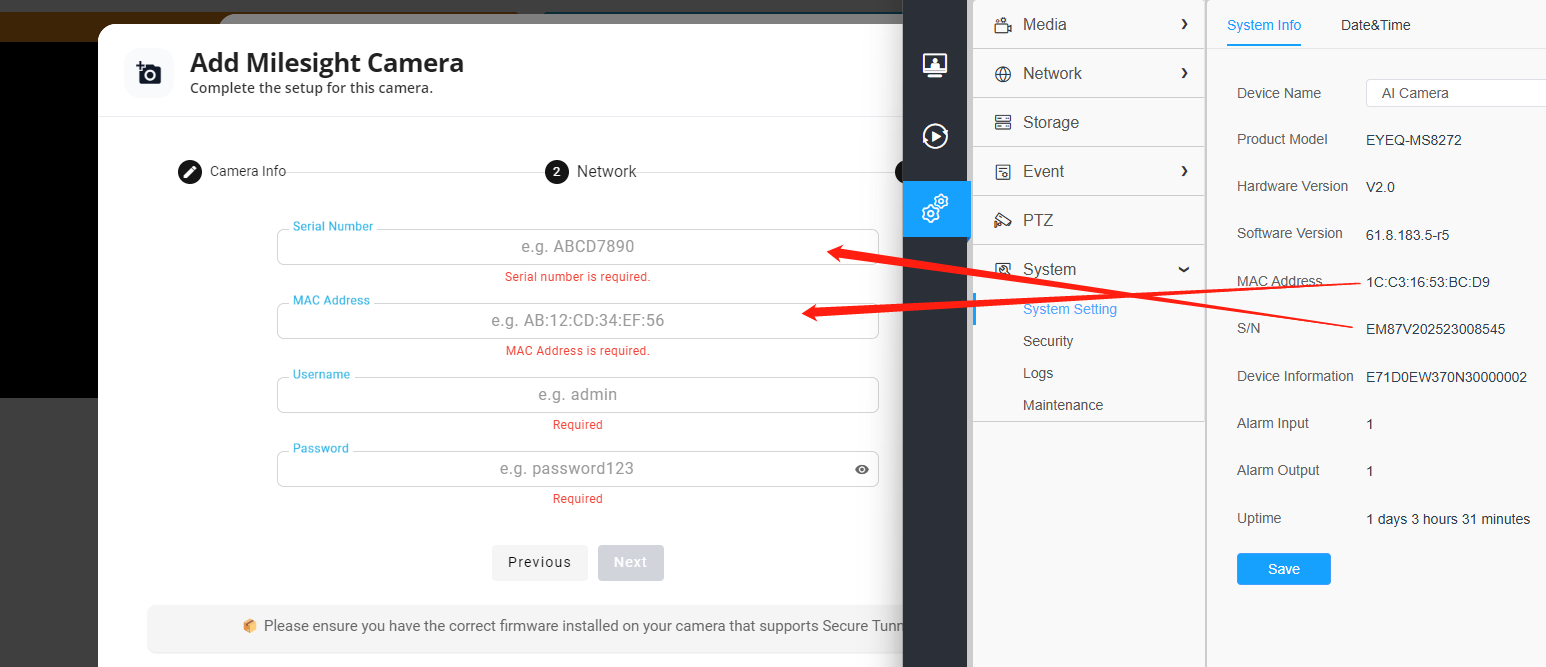Click into the Username field

click(578, 395)
